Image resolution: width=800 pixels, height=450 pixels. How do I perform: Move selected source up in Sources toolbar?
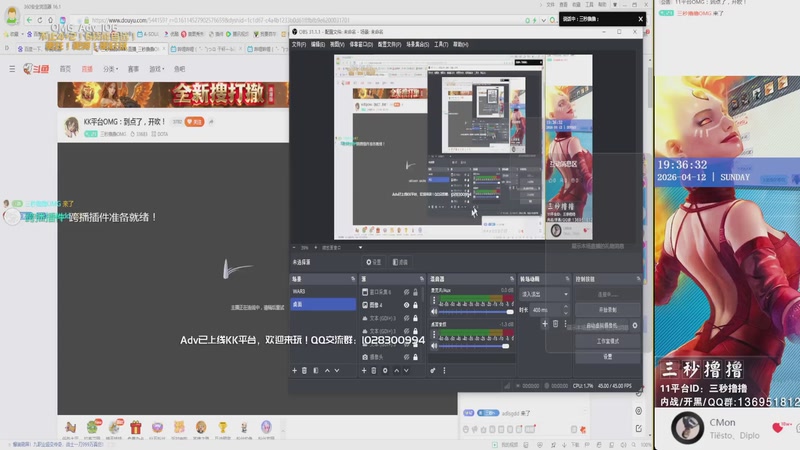[396, 370]
